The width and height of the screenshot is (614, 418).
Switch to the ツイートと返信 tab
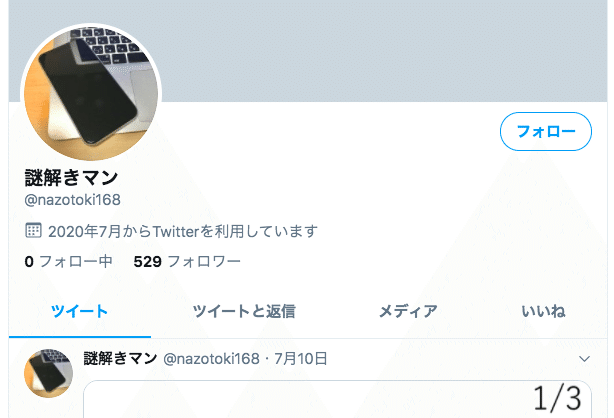[244, 312]
